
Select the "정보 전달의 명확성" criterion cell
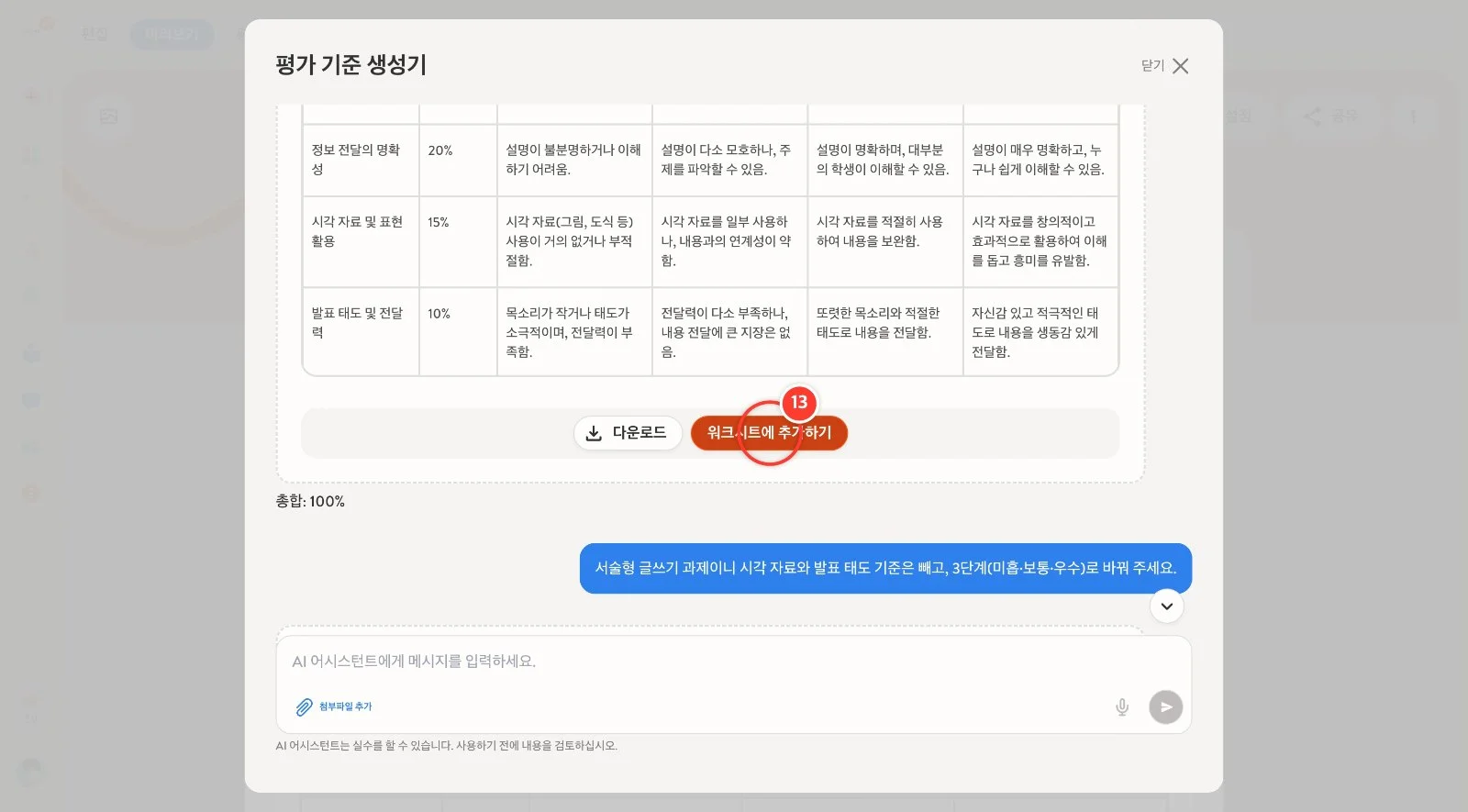[x=361, y=161]
